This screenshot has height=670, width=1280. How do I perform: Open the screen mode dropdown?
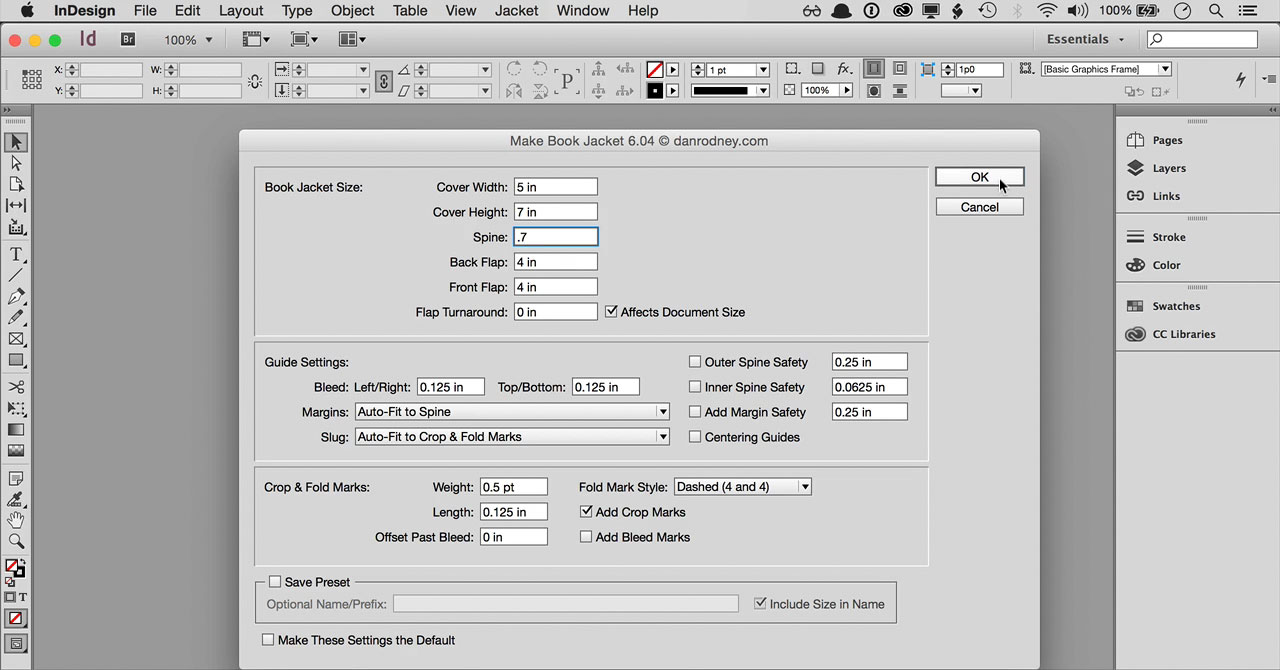(304, 40)
